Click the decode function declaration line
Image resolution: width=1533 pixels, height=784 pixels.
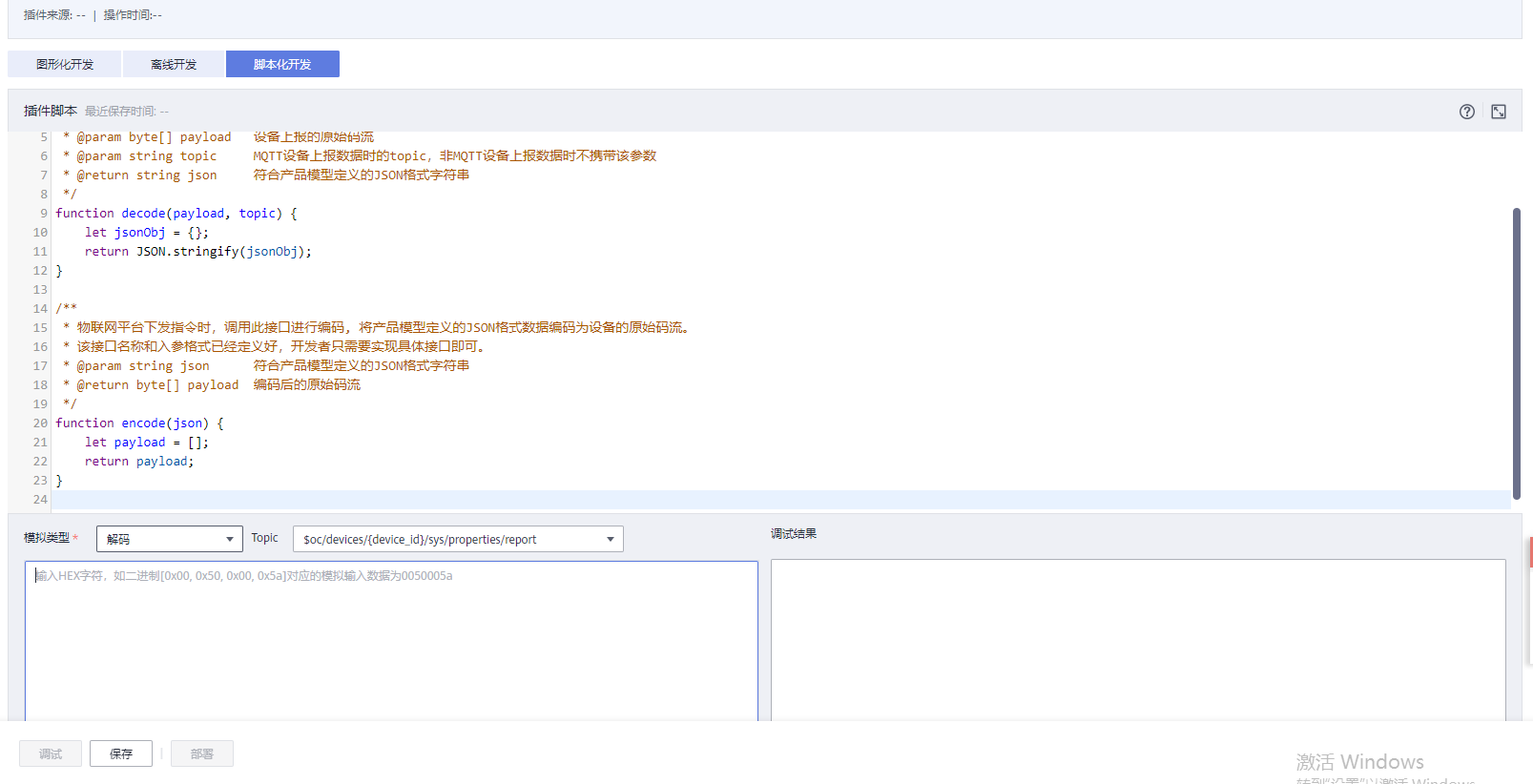(176, 214)
